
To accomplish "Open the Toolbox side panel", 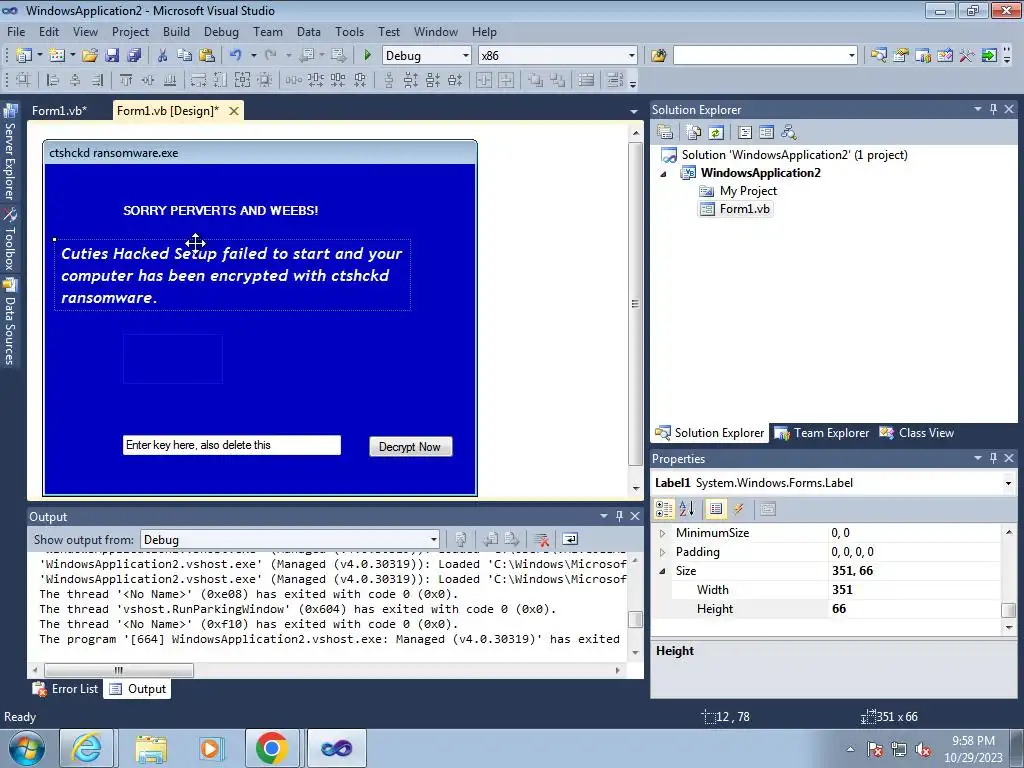I will (x=10, y=240).
